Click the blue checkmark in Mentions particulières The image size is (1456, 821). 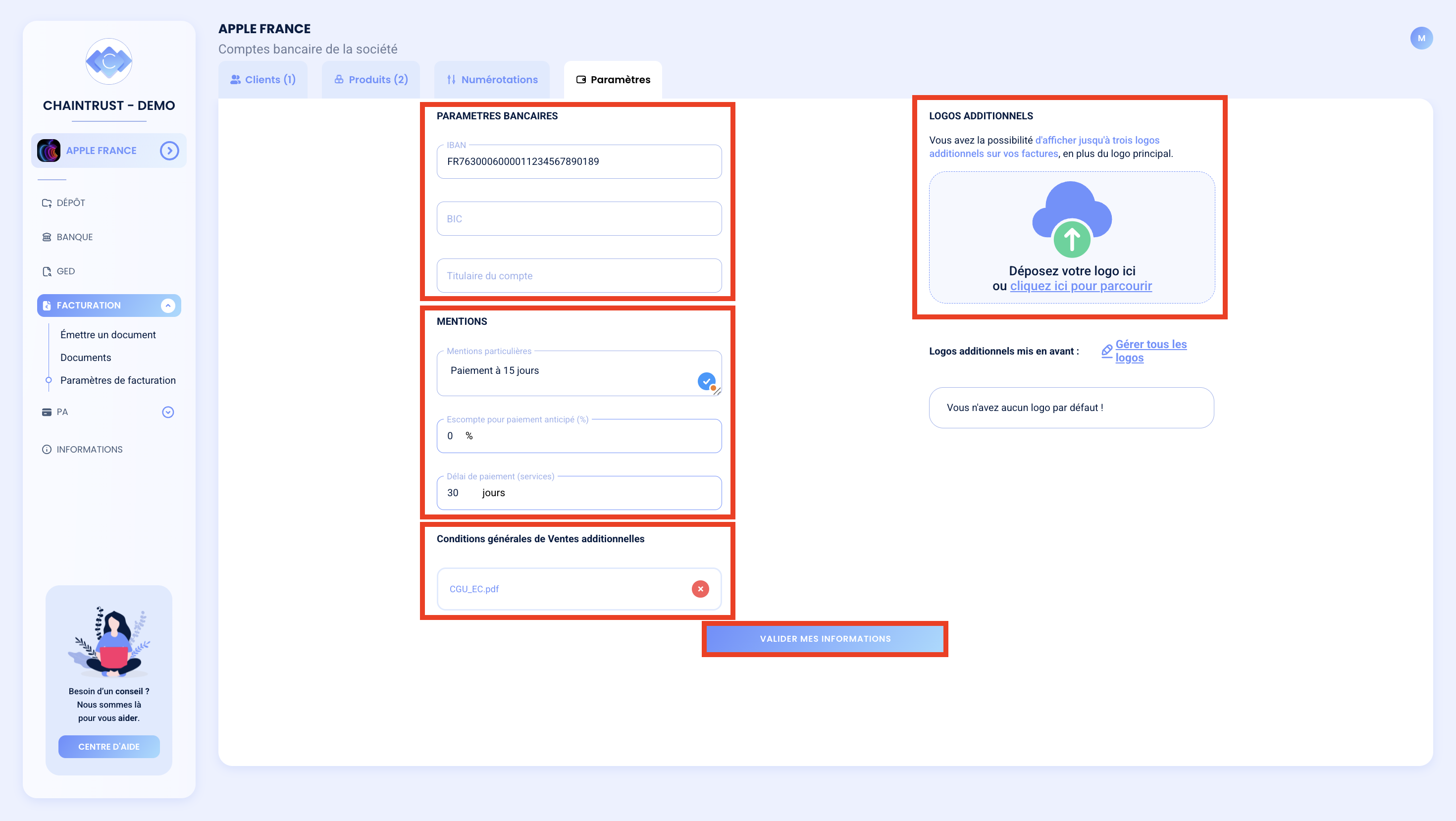[x=706, y=381]
